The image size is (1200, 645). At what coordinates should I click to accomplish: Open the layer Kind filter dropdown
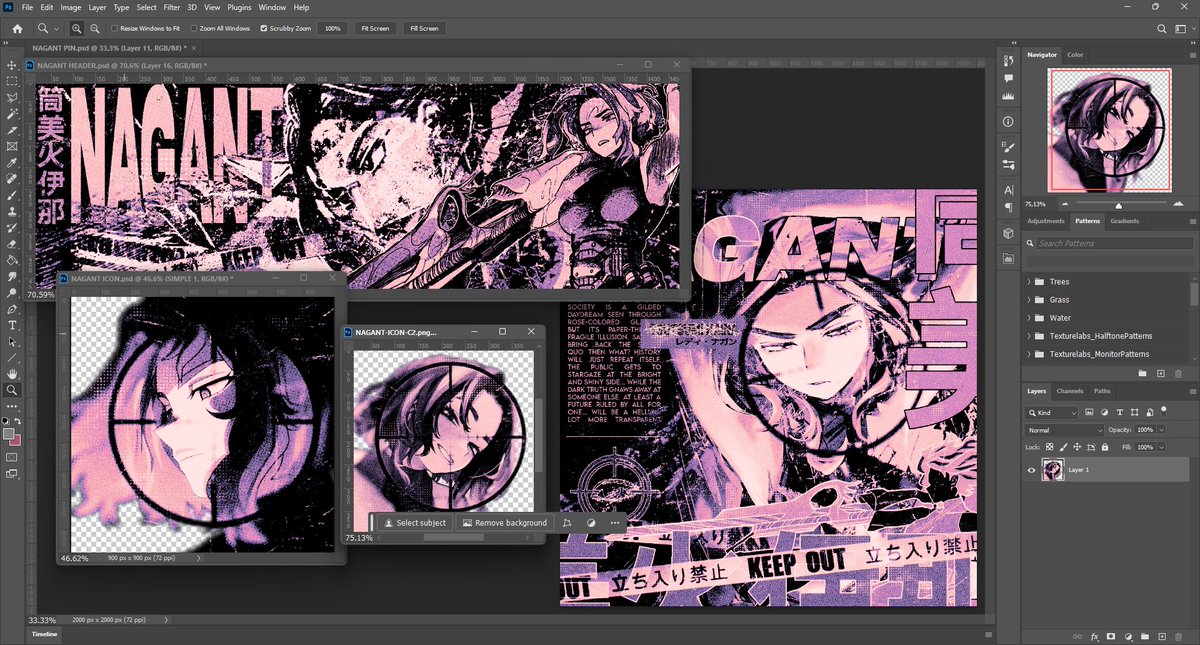pos(1051,413)
